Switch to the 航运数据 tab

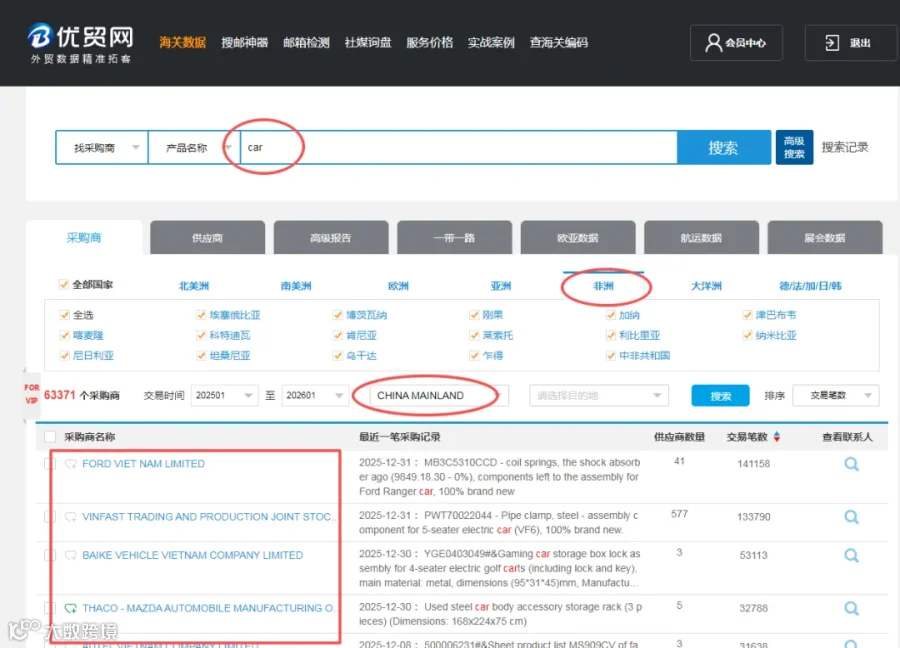(701, 238)
